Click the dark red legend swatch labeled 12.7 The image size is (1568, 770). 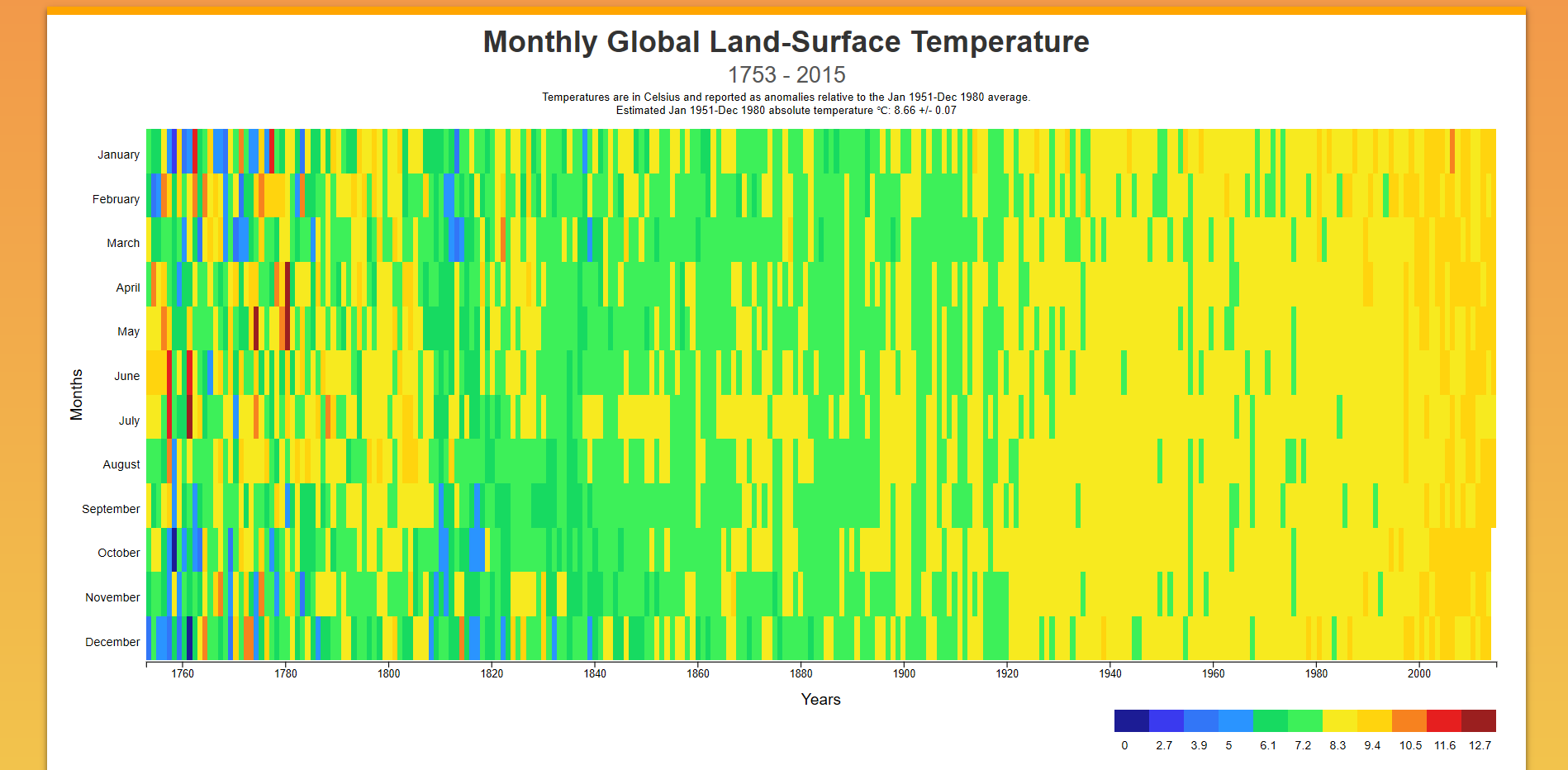[x=1478, y=720]
